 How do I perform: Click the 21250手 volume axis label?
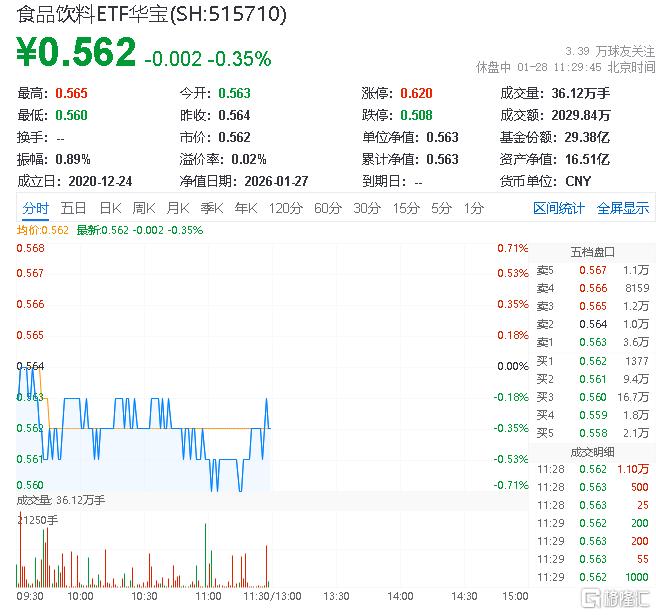38,520
